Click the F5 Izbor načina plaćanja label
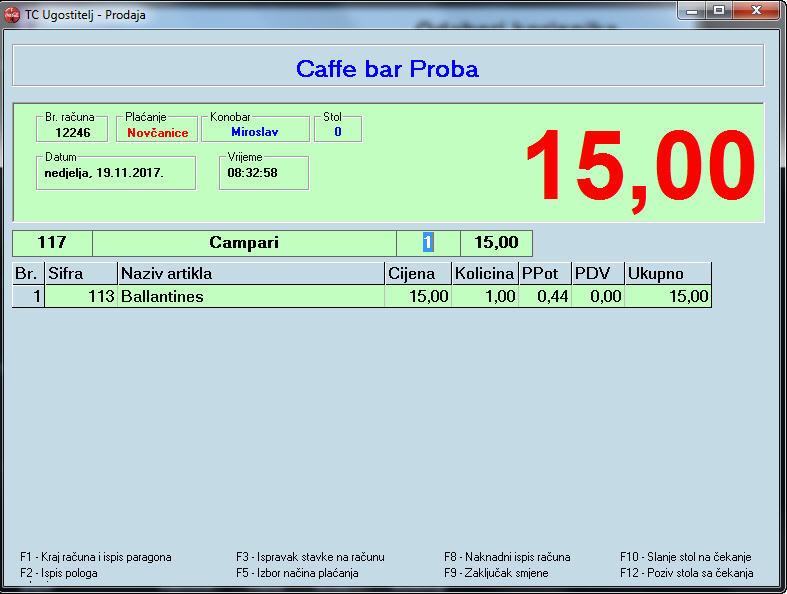This screenshot has height=594, width=787. tap(297, 573)
